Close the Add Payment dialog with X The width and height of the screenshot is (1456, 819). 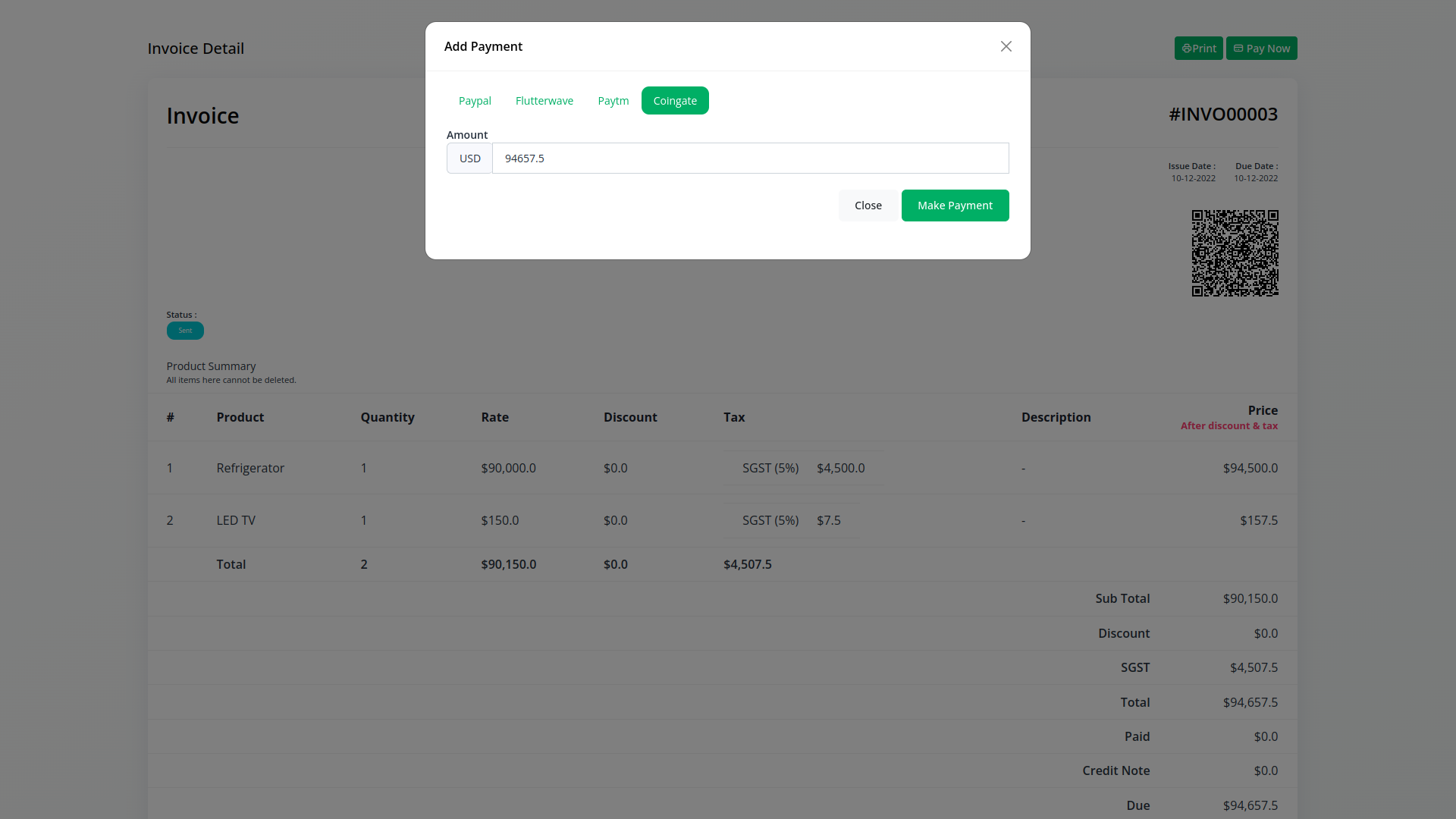[x=1006, y=46]
